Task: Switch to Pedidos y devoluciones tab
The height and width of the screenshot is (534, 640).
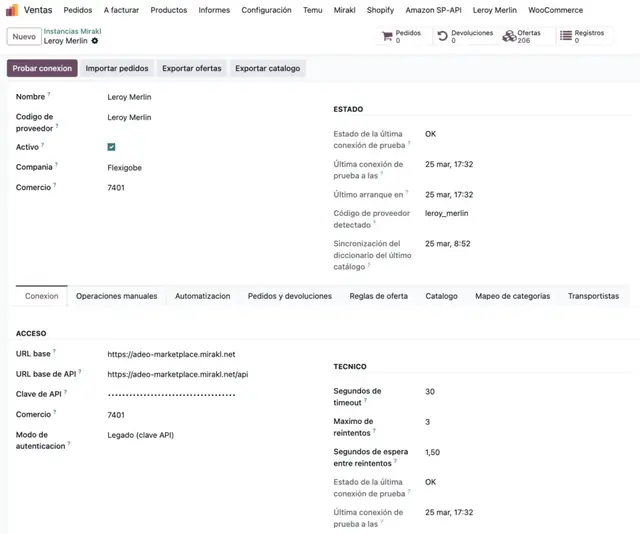Action: tap(290, 296)
